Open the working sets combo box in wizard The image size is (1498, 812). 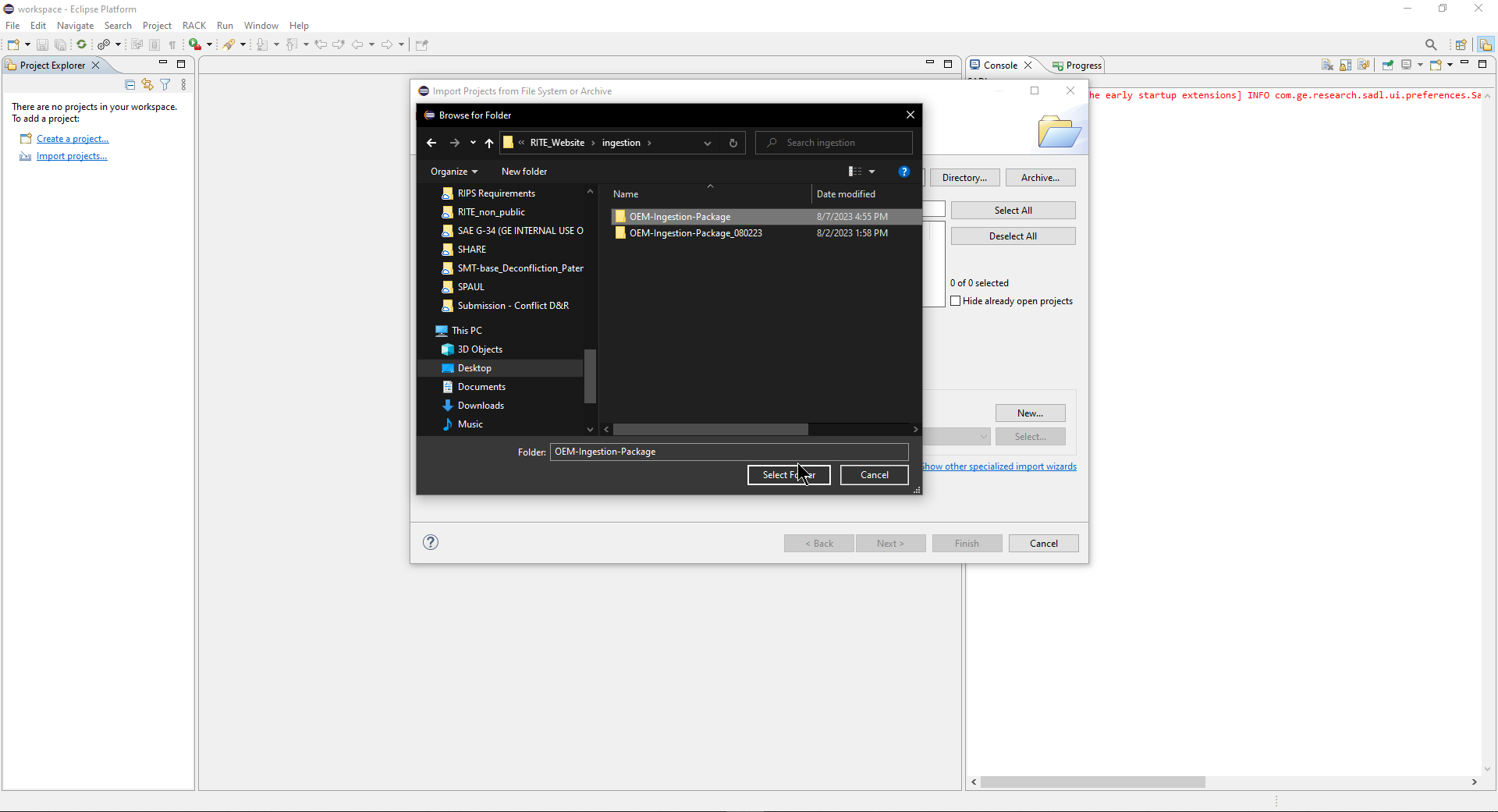tap(957, 437)
